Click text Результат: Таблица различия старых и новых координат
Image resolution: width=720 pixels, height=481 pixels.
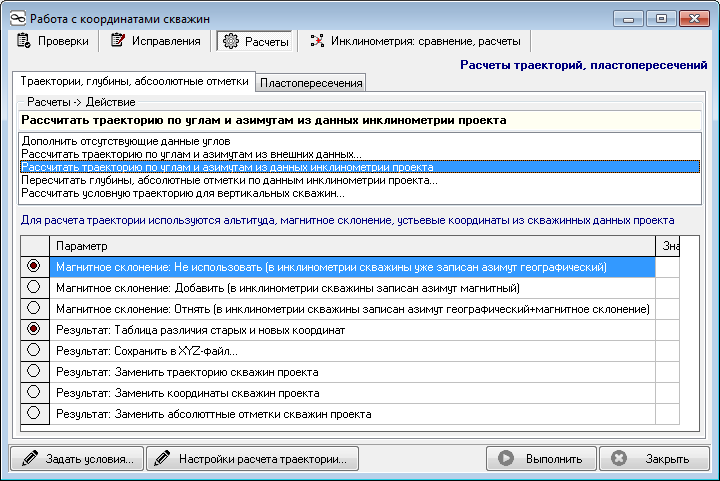click(x=200, y=330)
